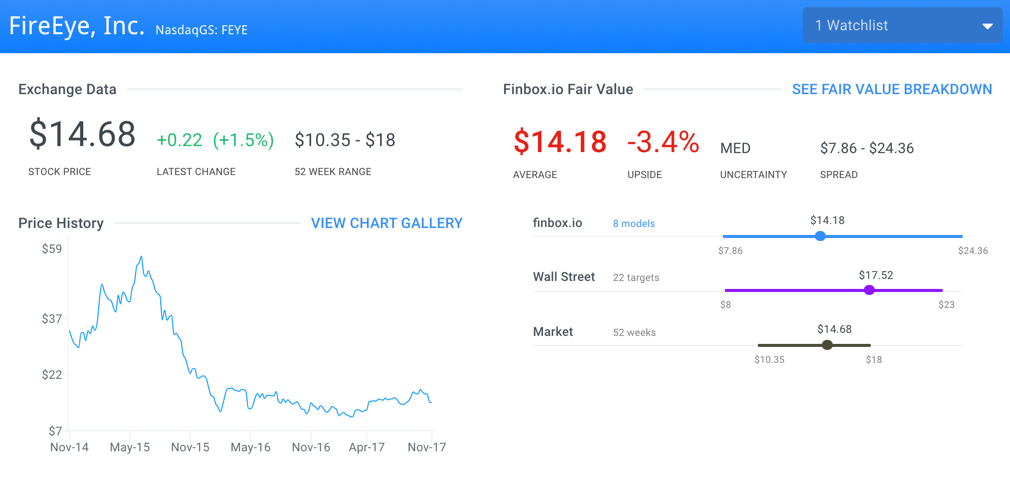The image size is (1010, 482).
Task: Click the Watchlist dropdown arrow icon
Action: pos(987,26)
